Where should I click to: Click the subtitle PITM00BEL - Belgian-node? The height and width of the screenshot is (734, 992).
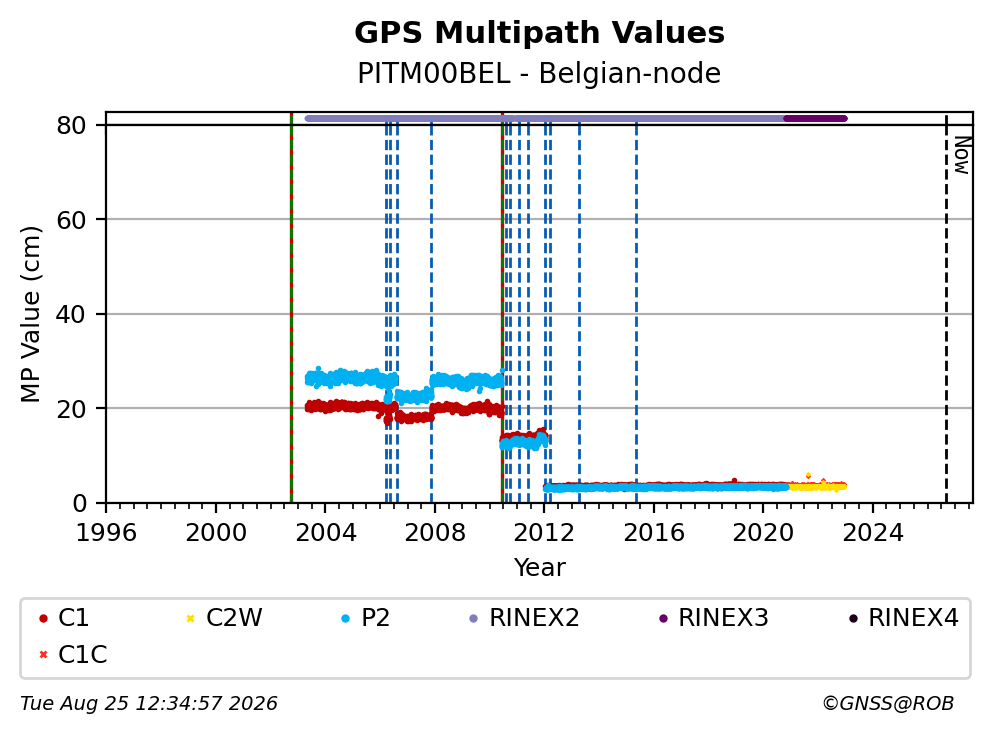pyautogui.click(x=539, y=73)
